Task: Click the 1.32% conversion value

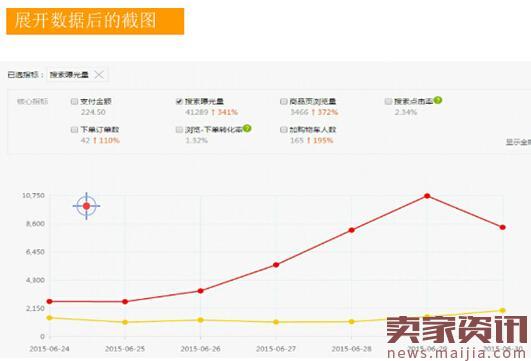Action: (x=196, y=140)
